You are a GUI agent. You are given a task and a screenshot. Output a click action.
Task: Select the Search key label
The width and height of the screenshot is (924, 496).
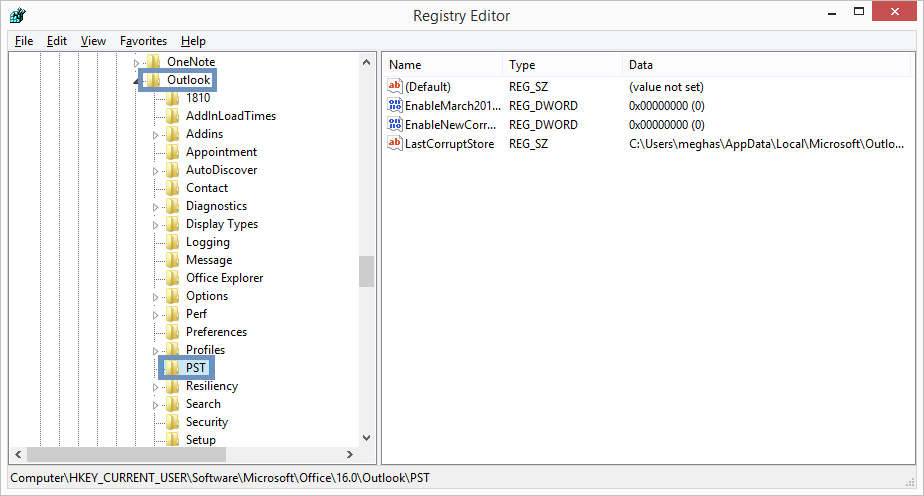tap(203, 404)
